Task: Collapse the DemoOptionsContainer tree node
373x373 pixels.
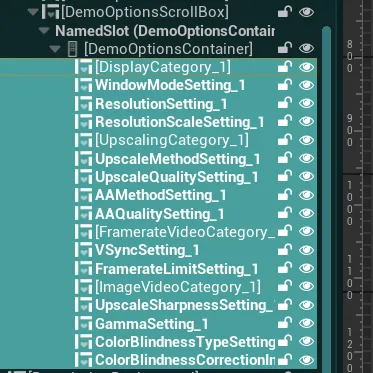Action: pos(55,49)
